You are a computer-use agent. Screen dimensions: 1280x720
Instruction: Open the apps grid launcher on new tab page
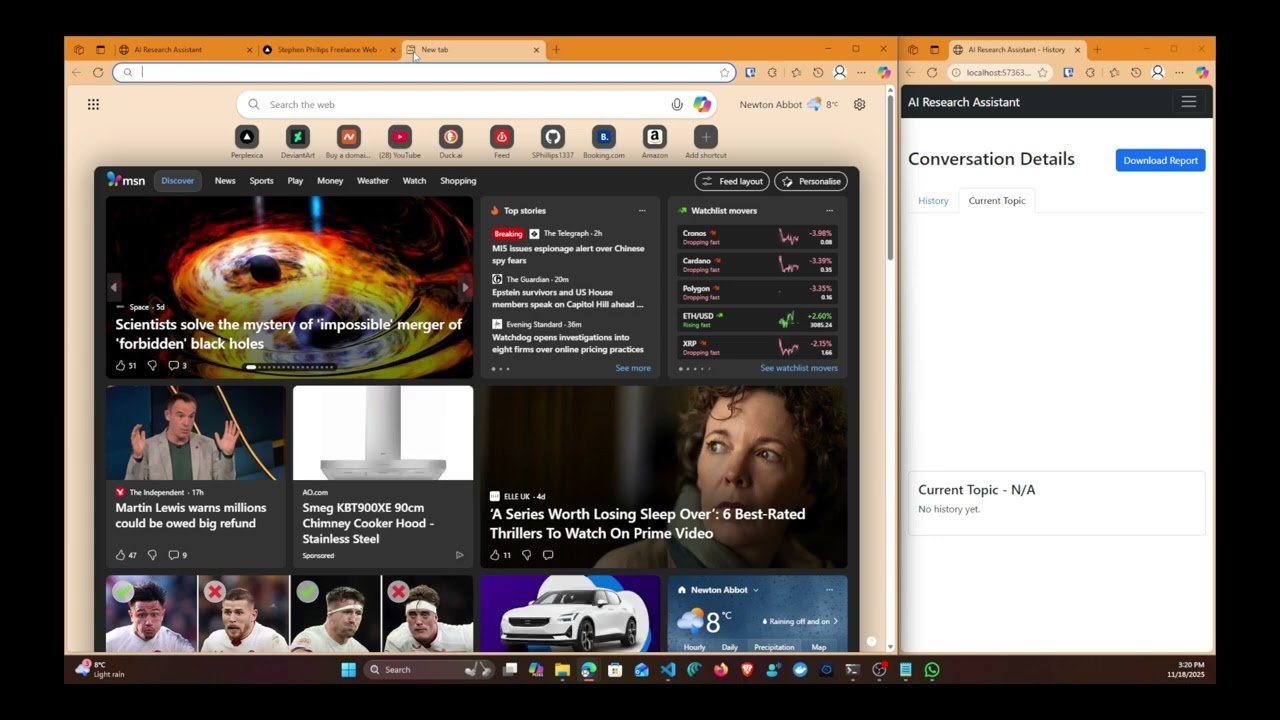click(x=93, y=104)
